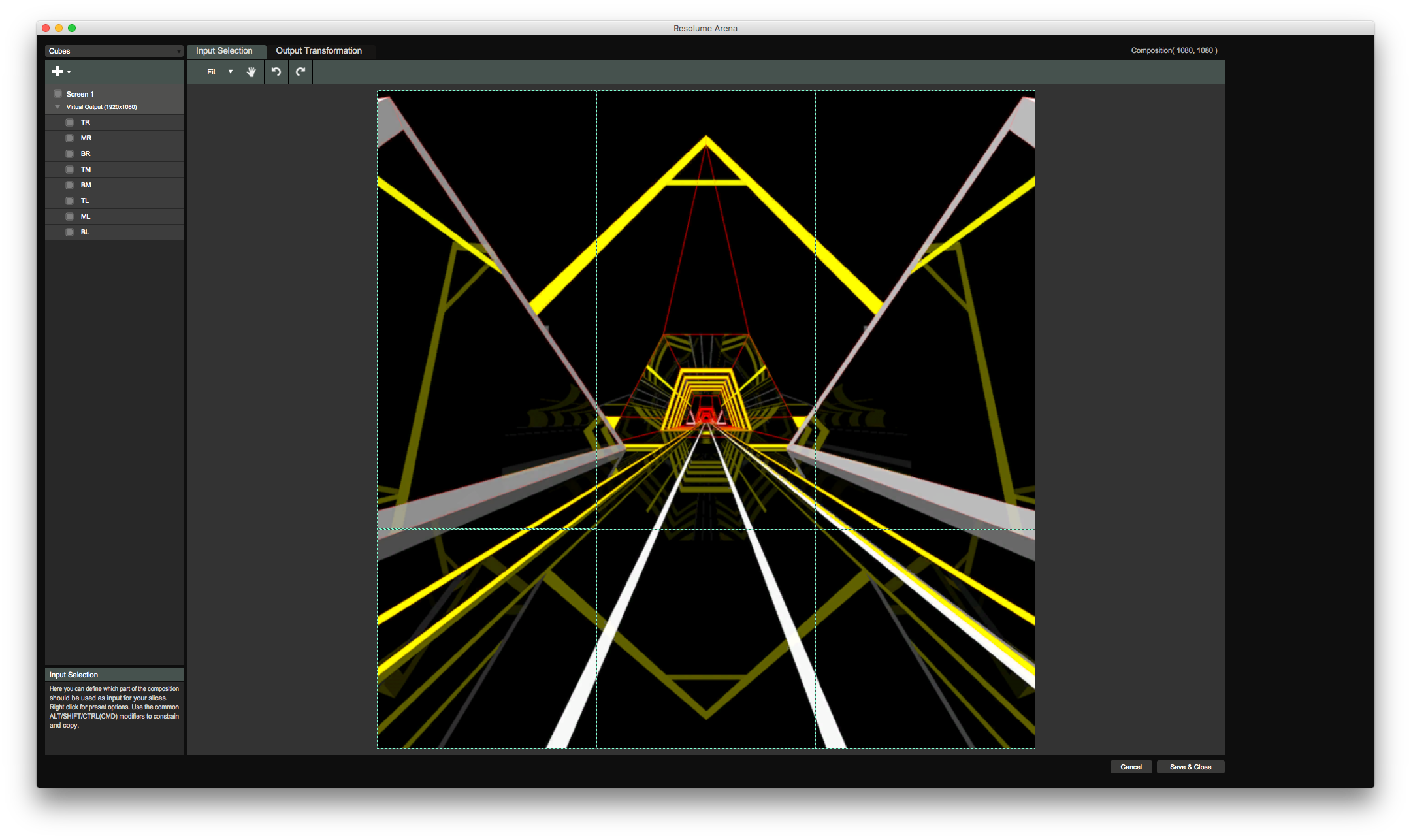
Task: Click the plus add icon
Action: [x=58, y=72]
